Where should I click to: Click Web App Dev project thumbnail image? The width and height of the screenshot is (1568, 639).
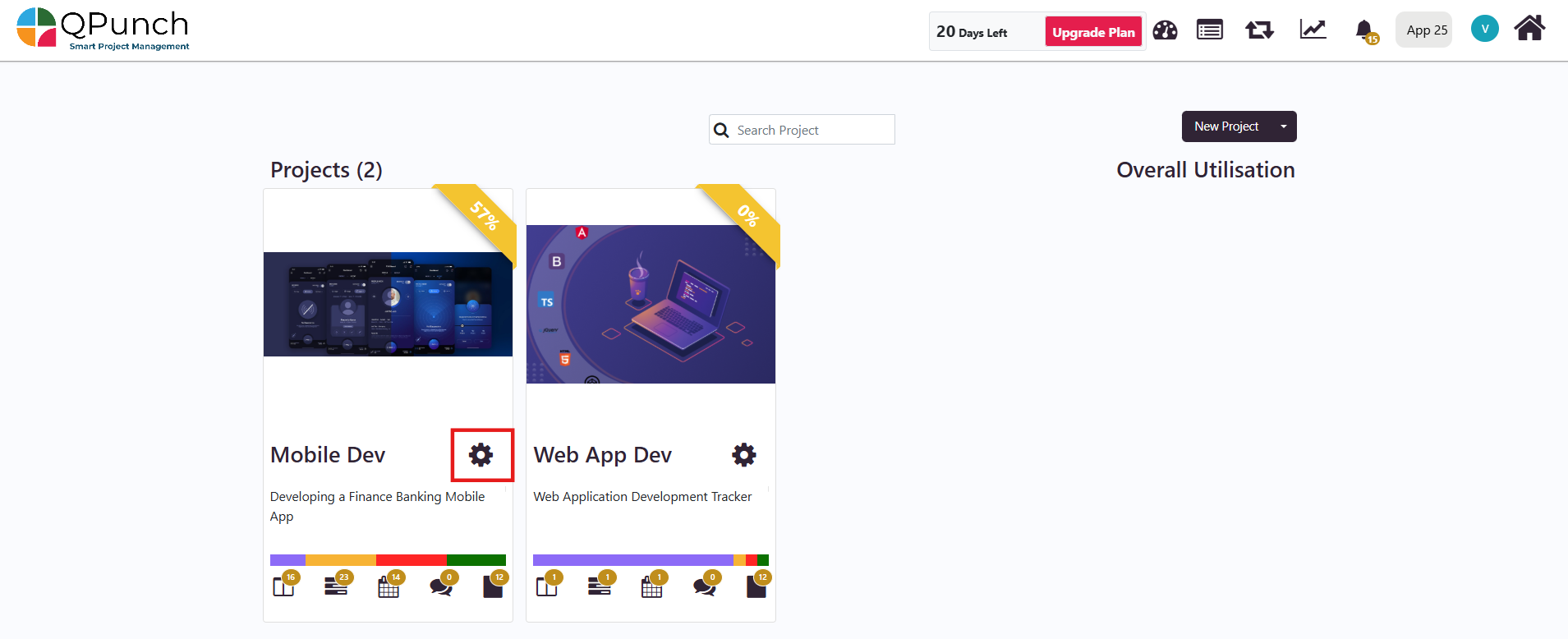[651, 304]
